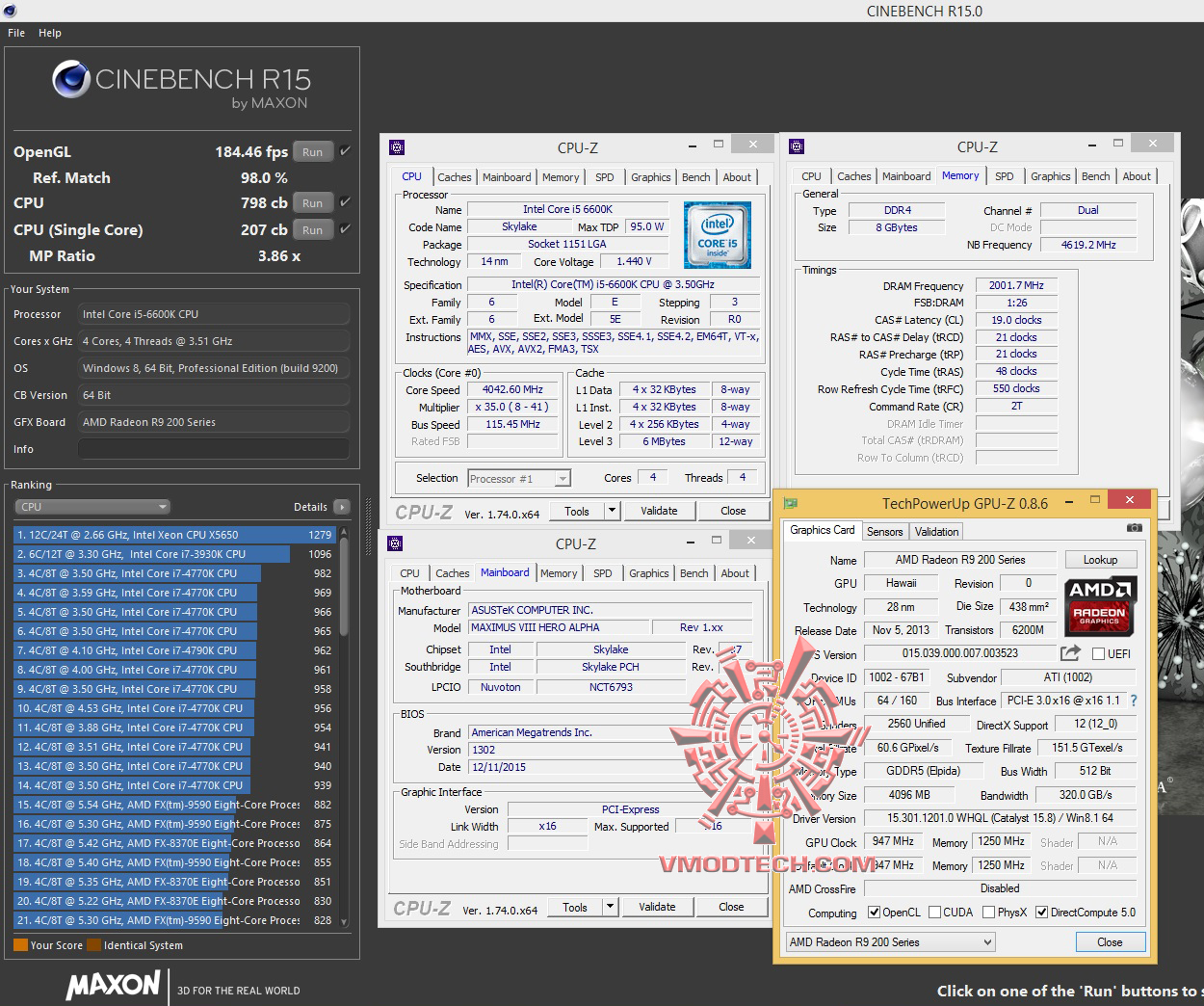The width and height of the screenshot is (1204, 1006).
Task: Toggle the CPU test checkbox
Action: click(x=345, y=201)
